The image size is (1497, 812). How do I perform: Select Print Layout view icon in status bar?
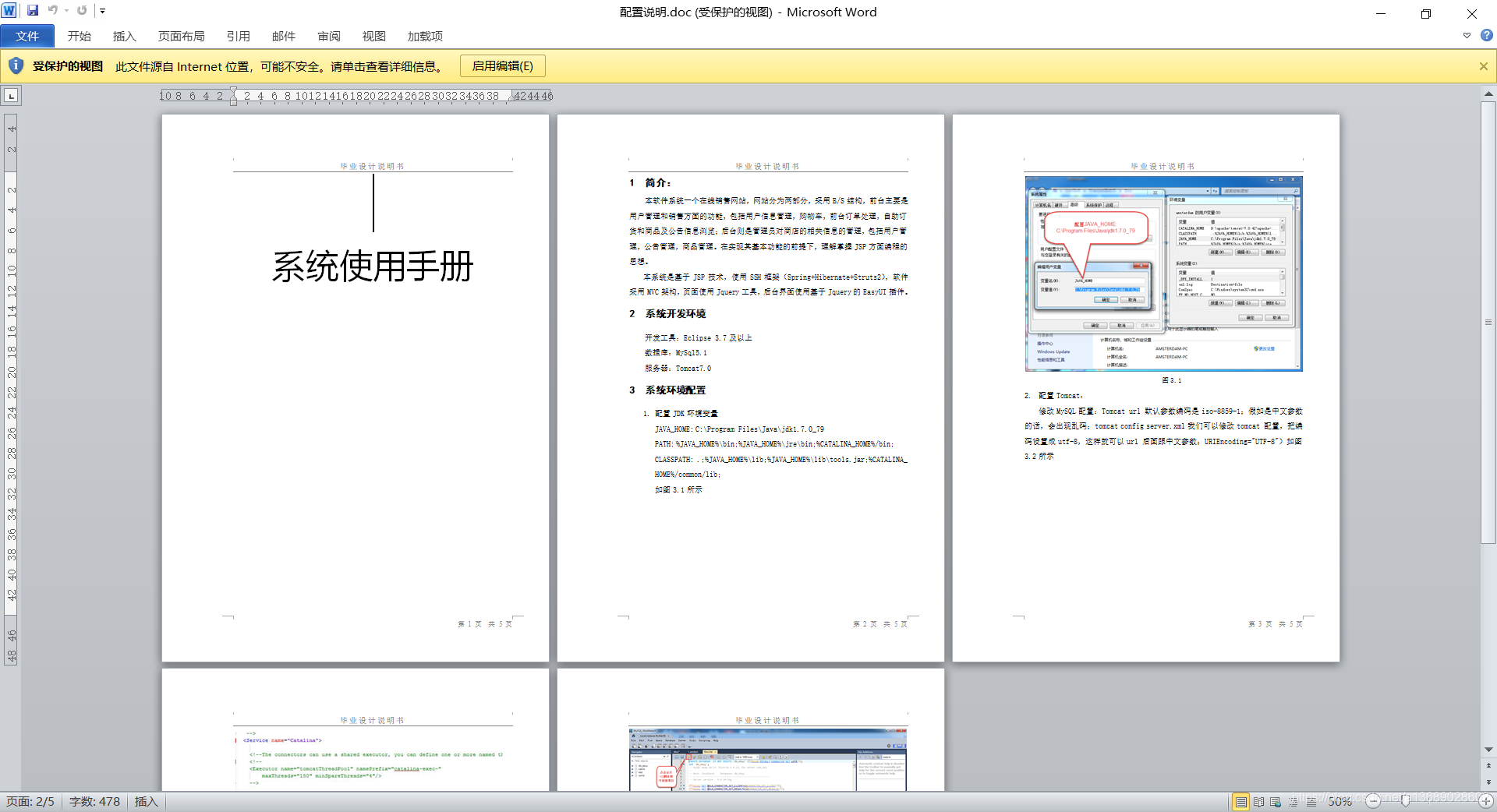click(1240, 802)
